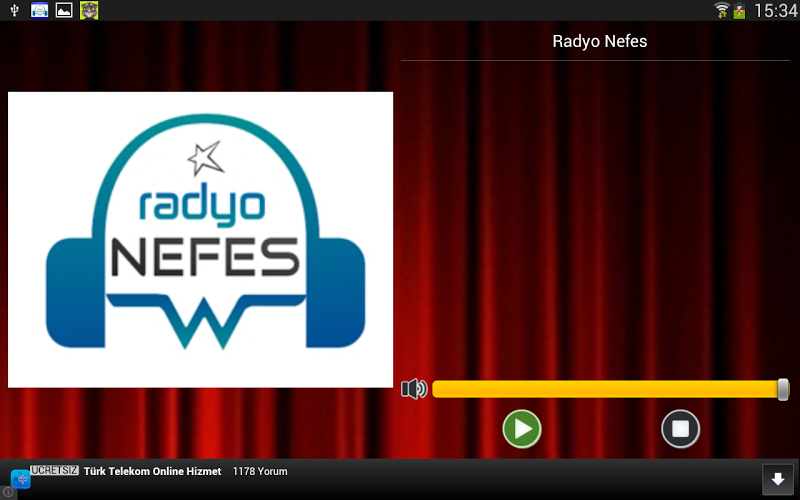The image size is (800, 500).
Task: Click the 1178 Yorum review count
Action: click(x=260, y=471)
